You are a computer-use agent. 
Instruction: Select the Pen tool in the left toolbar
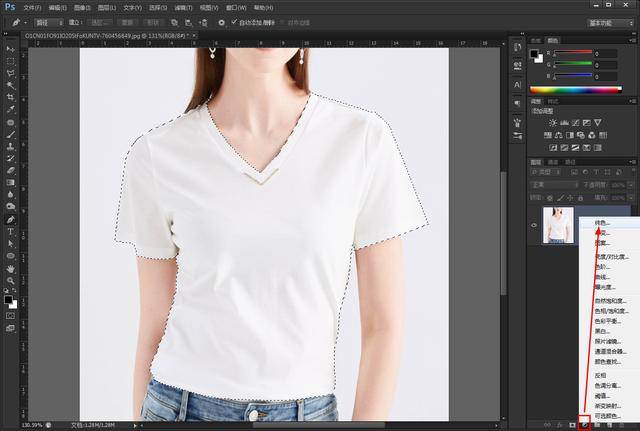(11, 219)
